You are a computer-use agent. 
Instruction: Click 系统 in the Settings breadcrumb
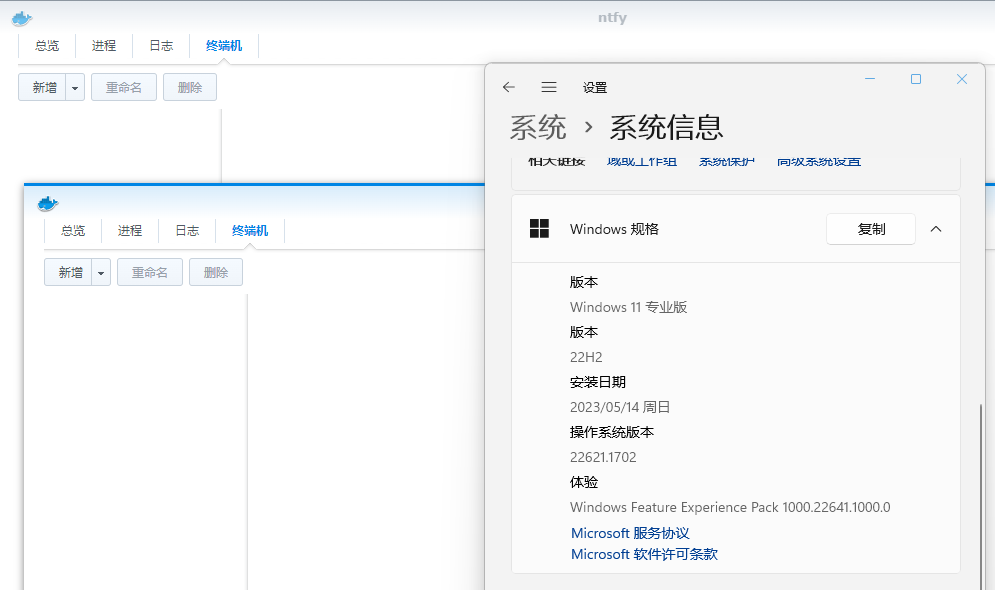538,128
